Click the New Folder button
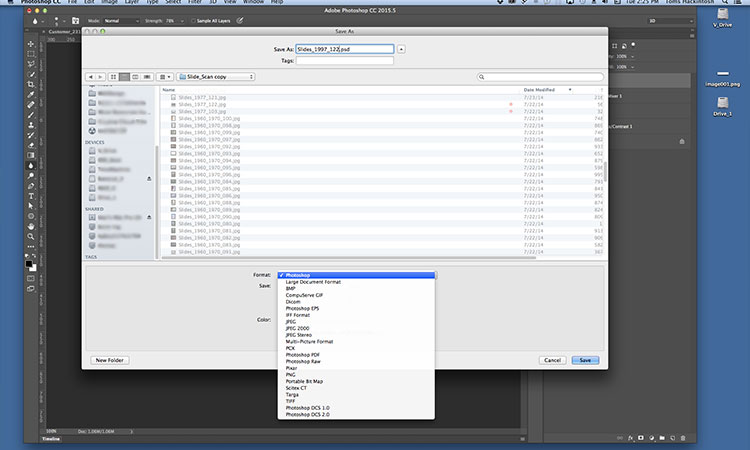Screen dimensions: 750x450 pos(111,359)
